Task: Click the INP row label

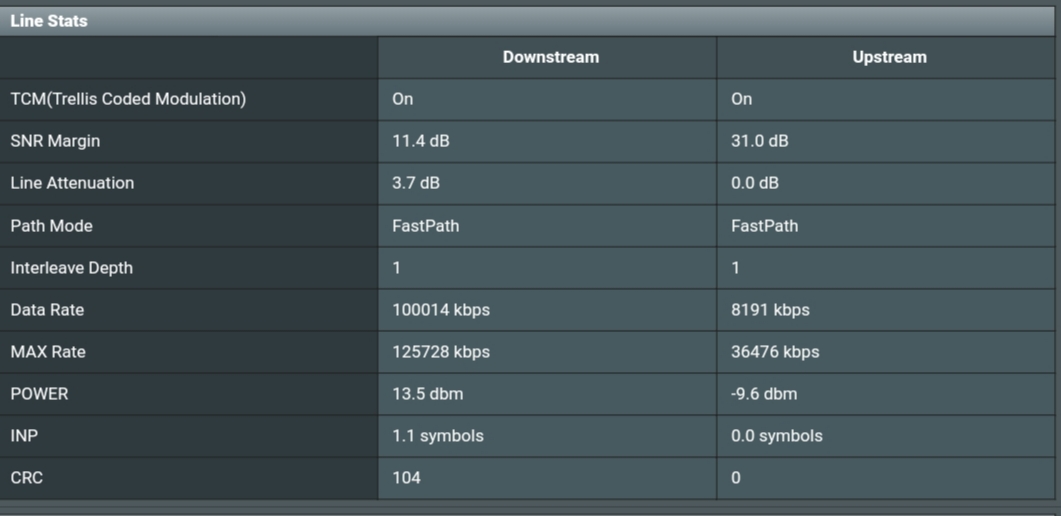Action: (24, 436)
